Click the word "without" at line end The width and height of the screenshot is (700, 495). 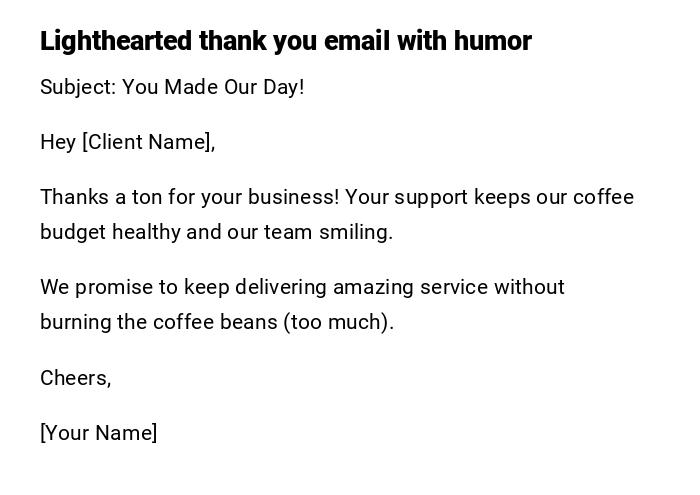click(529, 287)
